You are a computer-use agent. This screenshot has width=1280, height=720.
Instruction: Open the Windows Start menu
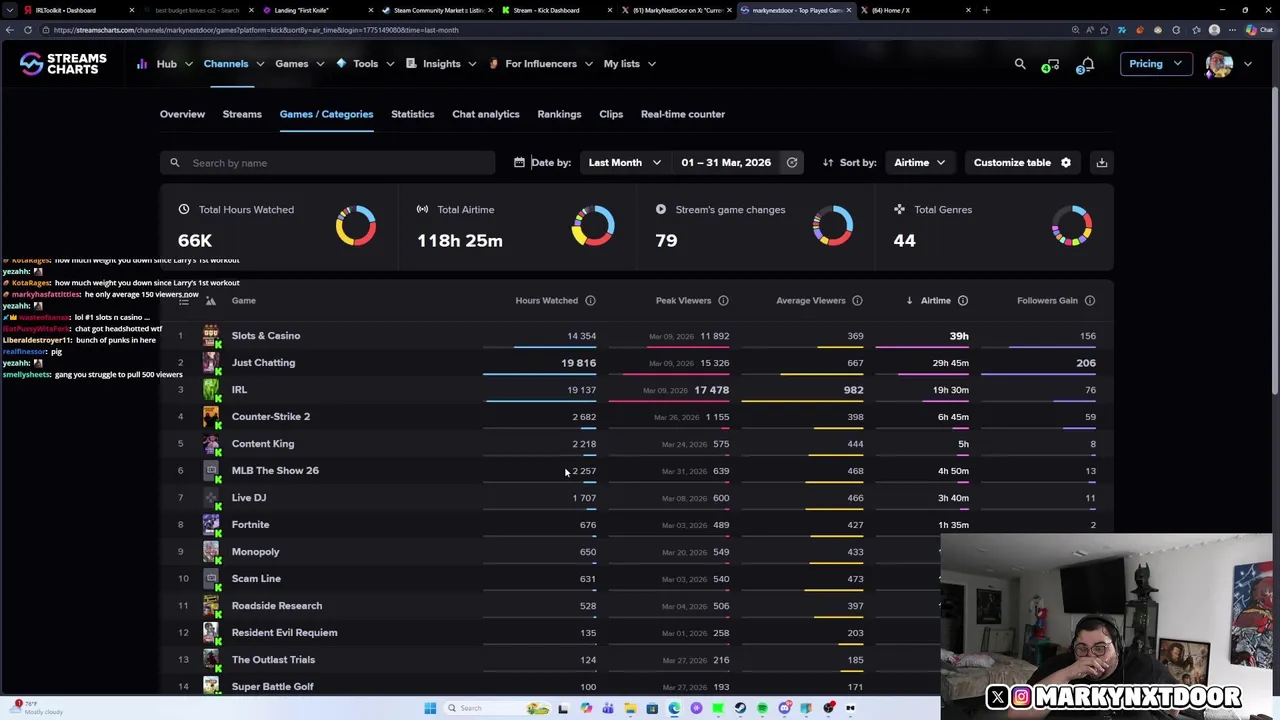[x=430, y=708]
